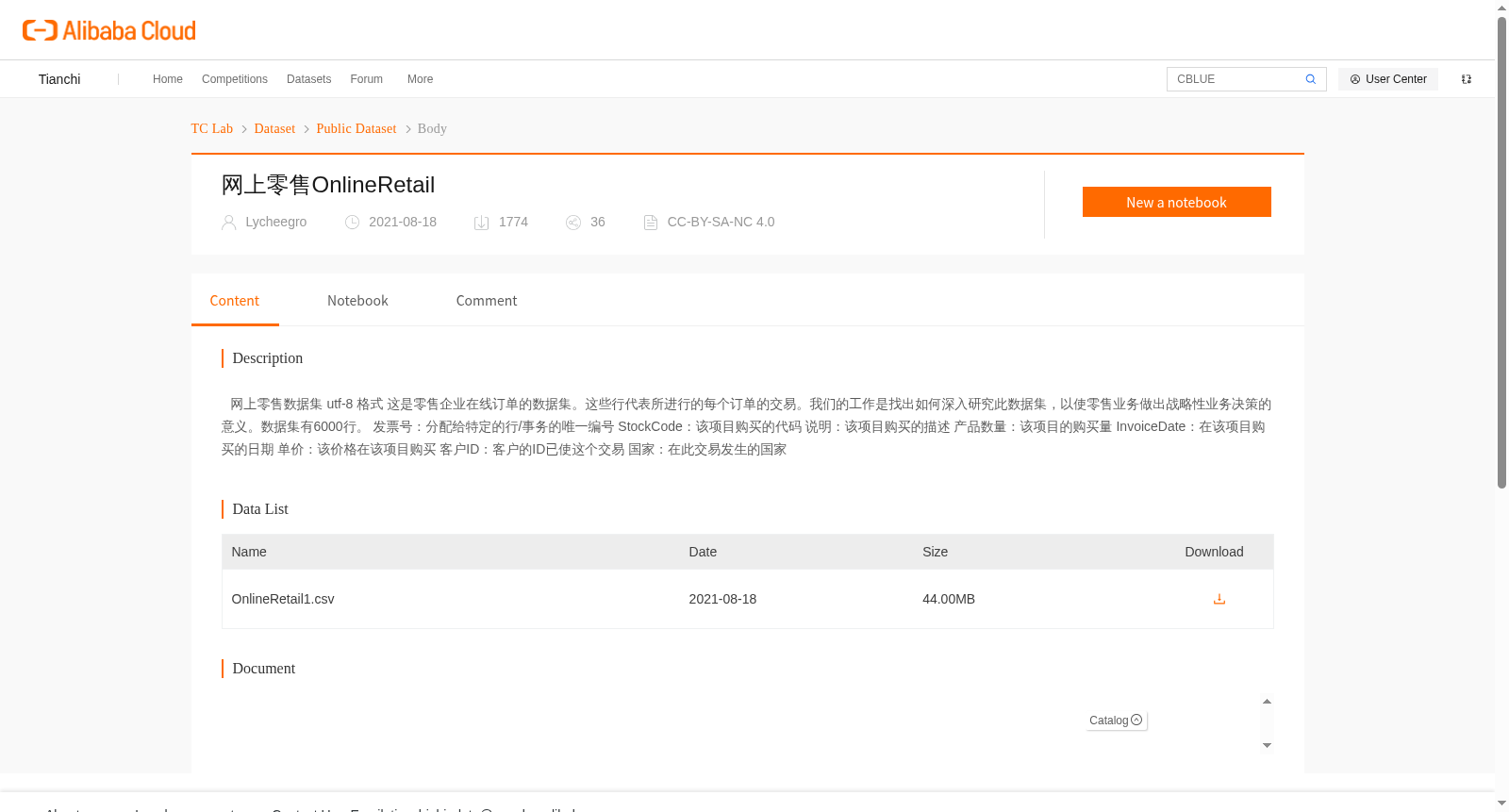Click the page scrollbar thumb
Screen dimensions: 1509x812
click(x=1502, y=252)
